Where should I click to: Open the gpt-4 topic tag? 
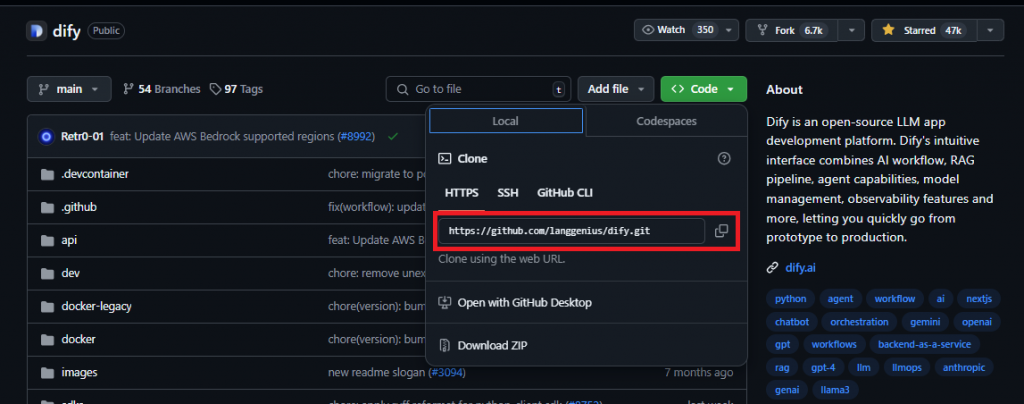coord(823,367)
